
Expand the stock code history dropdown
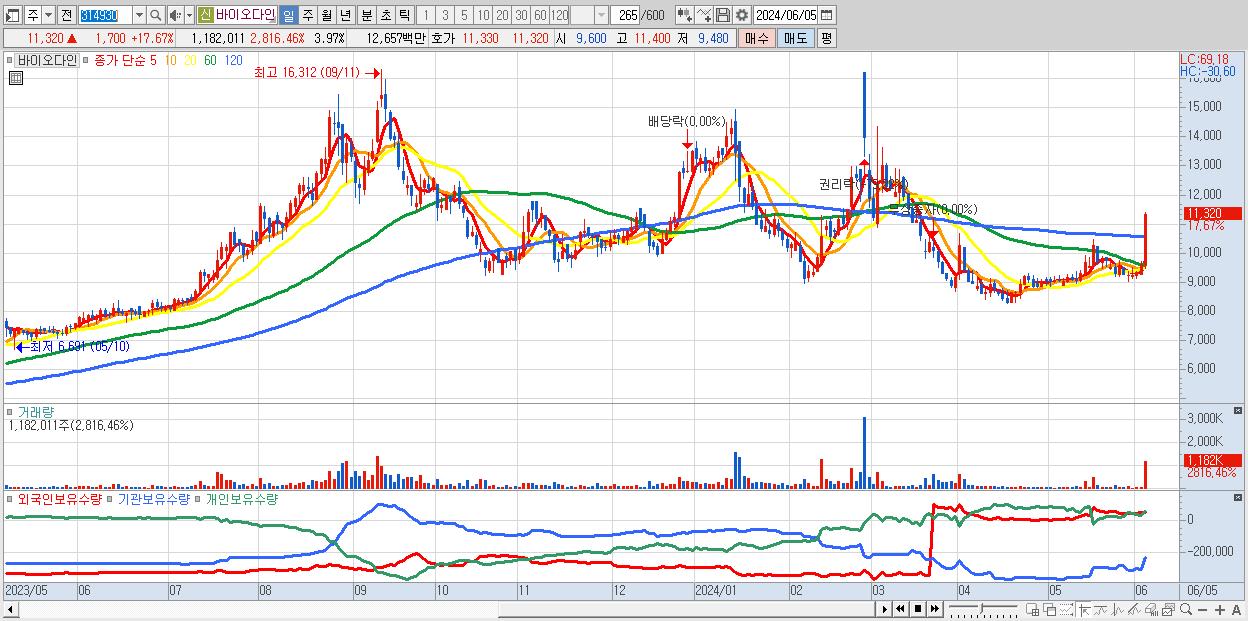tap(139, 15)
